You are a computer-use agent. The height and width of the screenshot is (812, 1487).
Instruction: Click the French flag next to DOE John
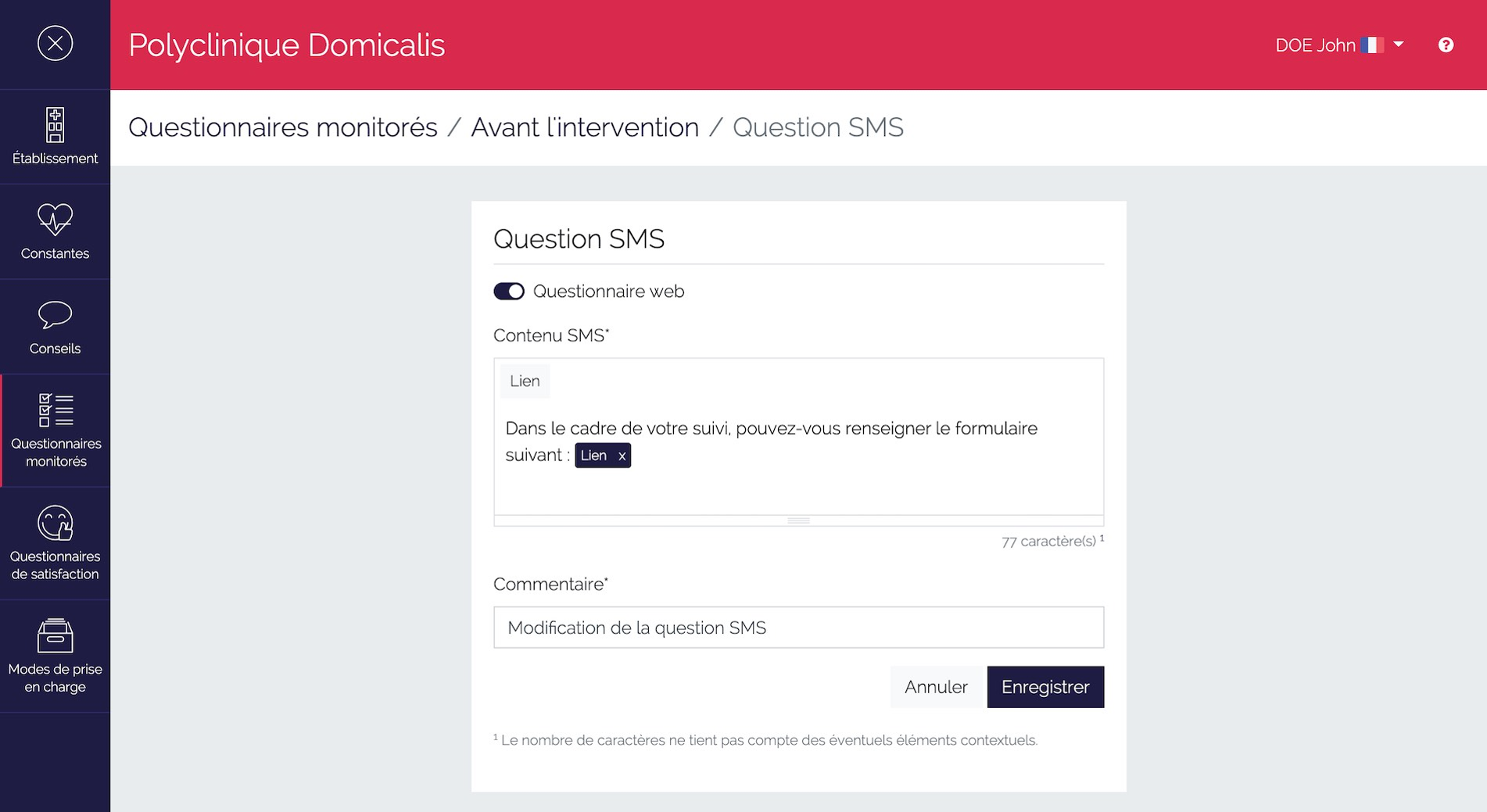1372,45
